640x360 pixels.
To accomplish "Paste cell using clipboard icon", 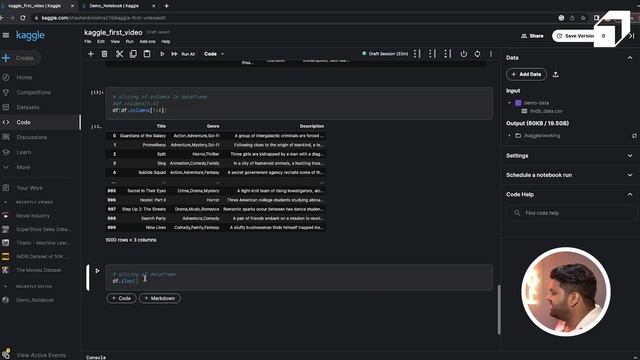I will pyautogui.click(x=147, y=54).
